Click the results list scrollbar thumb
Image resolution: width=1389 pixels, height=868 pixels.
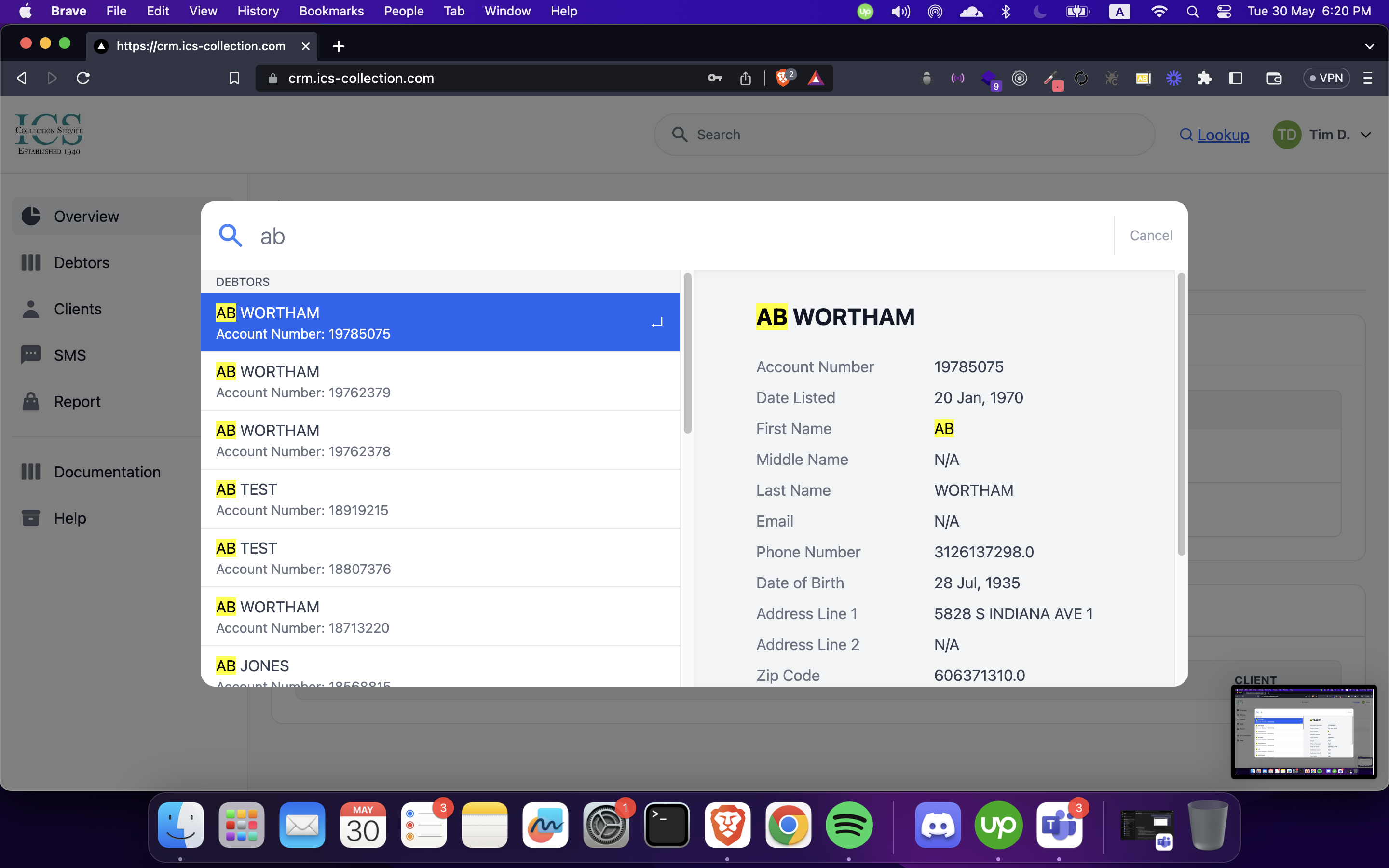point(687,353)
